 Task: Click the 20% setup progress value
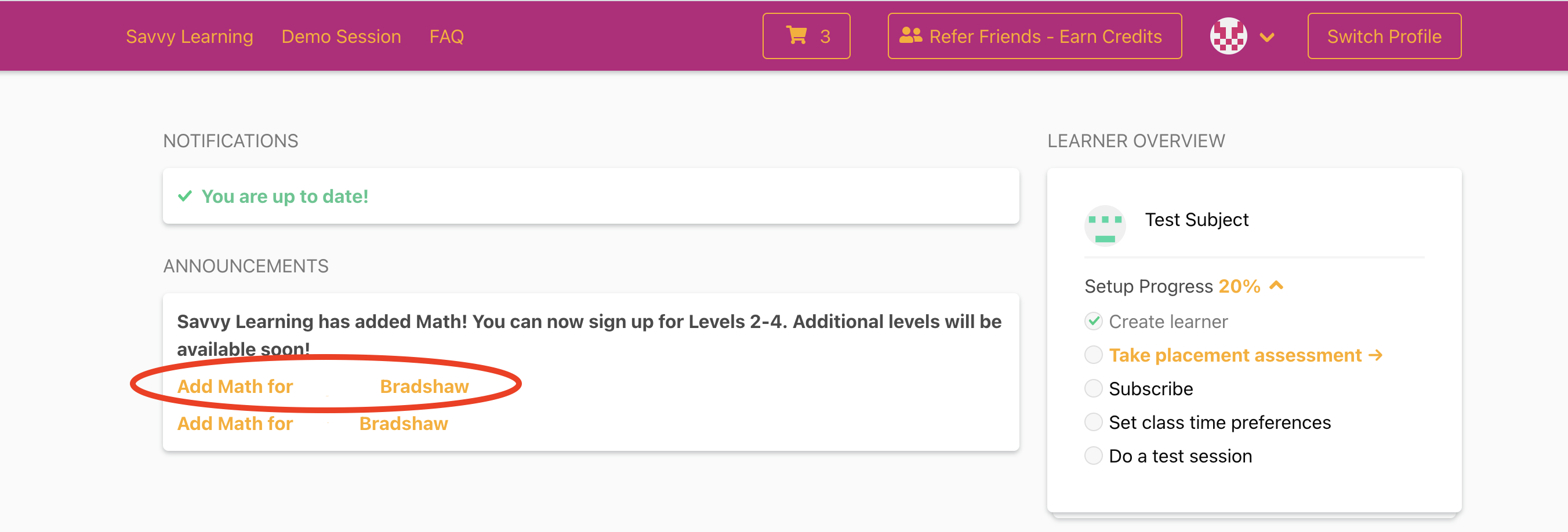[x=1239, y=286]
